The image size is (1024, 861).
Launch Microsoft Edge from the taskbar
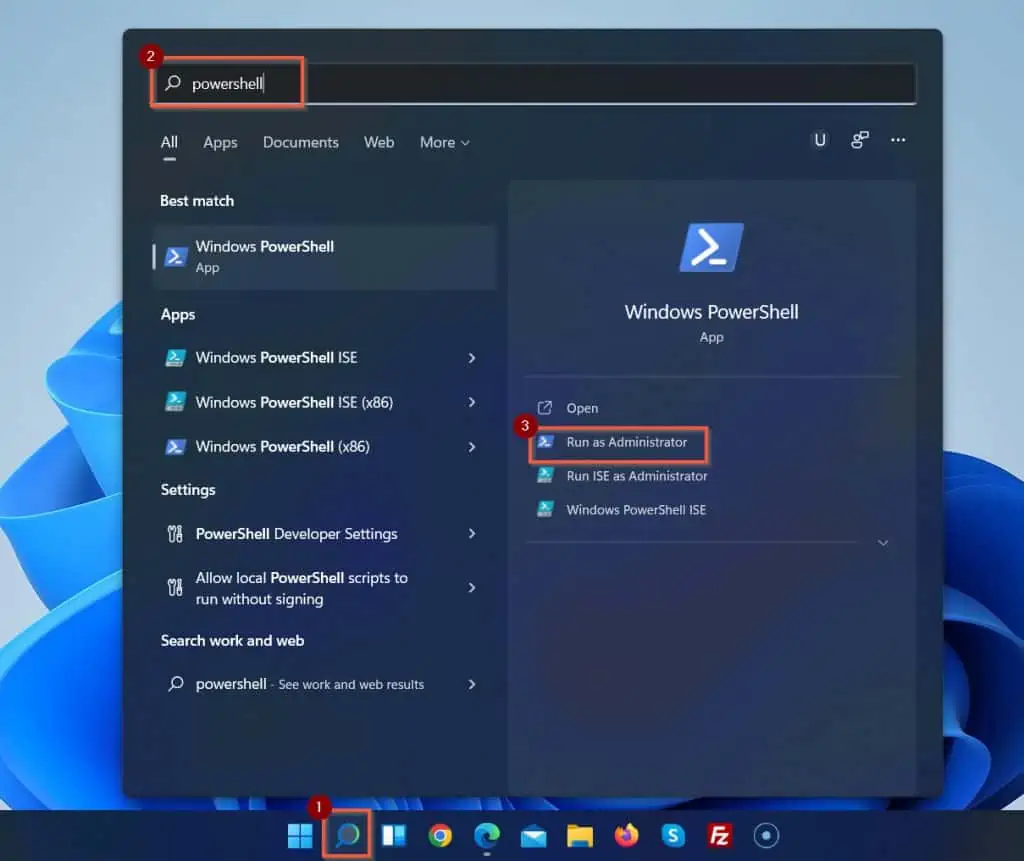click(486, 835)
